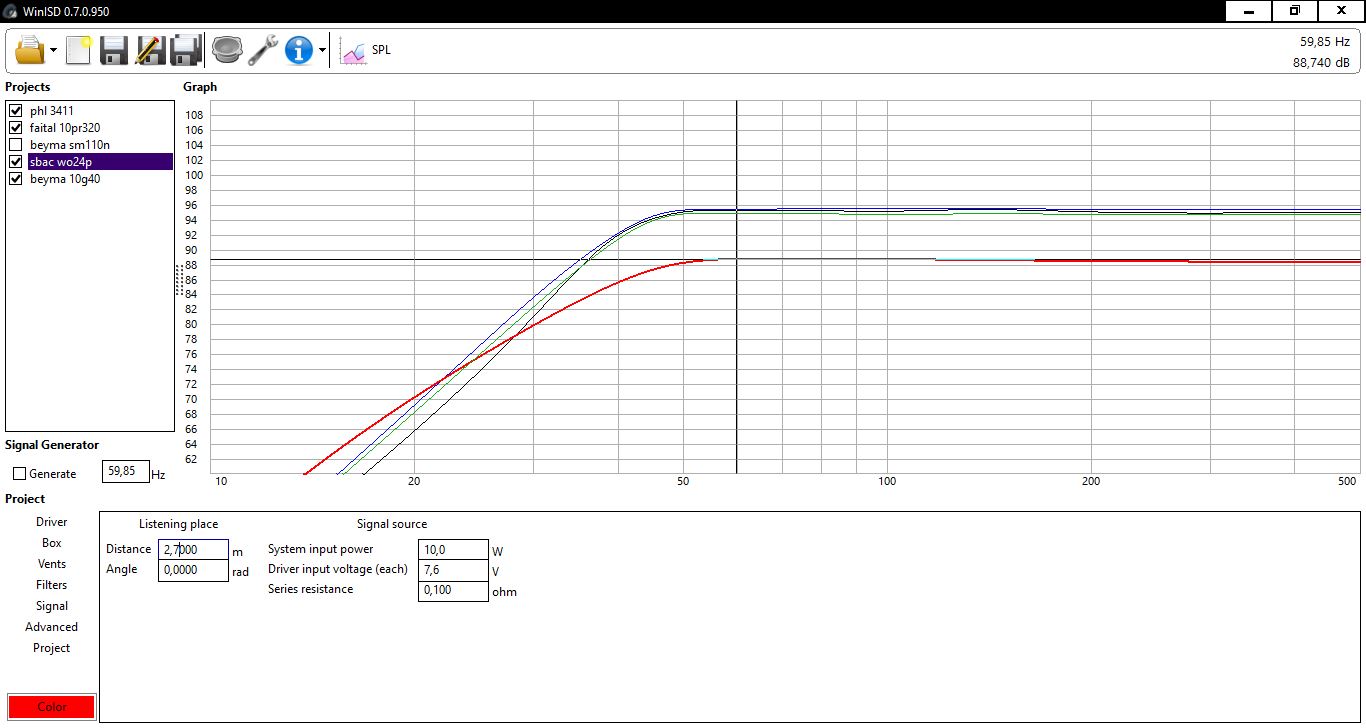Select the phl 3411 project name
The image size is (1366, 728).
[52, 111]
